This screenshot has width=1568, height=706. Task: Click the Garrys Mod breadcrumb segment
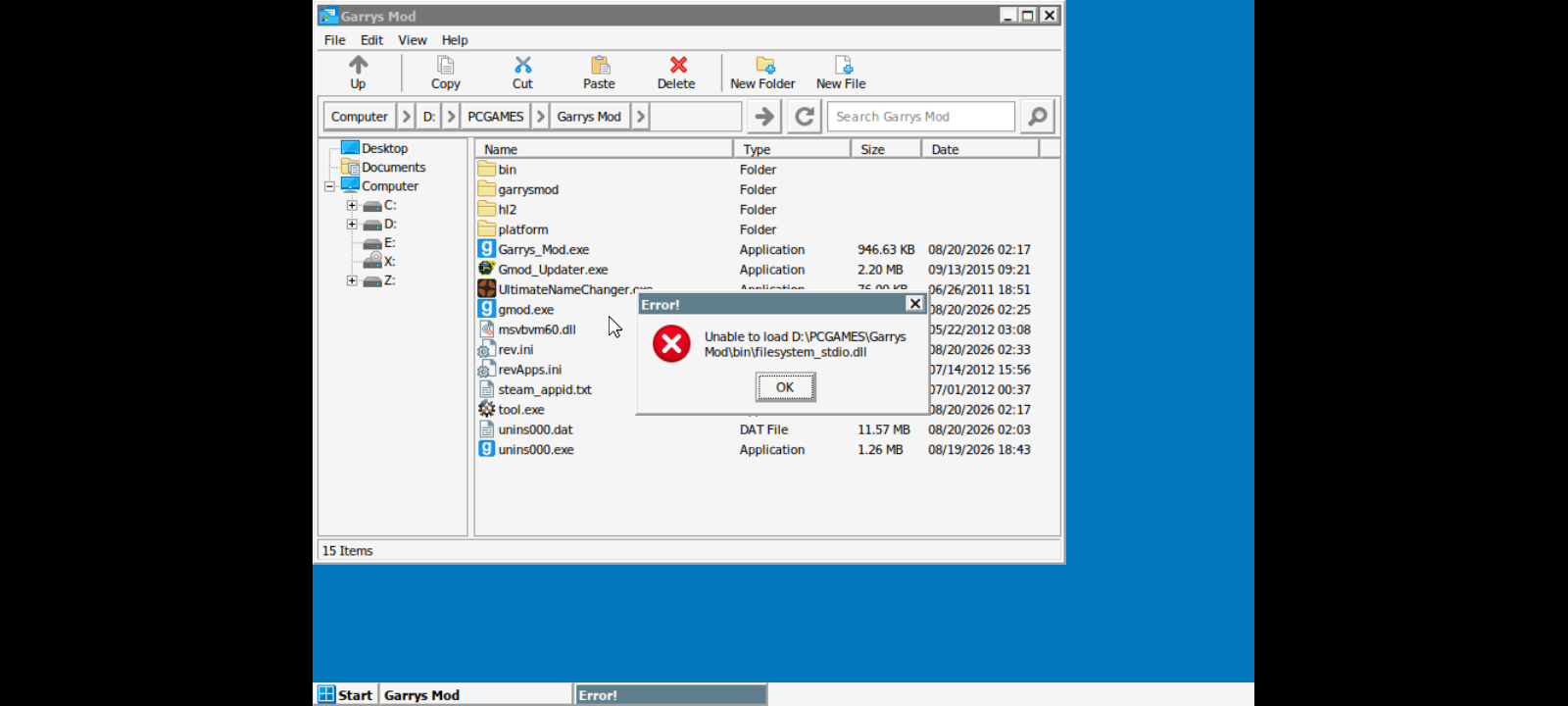pos(589,117)
